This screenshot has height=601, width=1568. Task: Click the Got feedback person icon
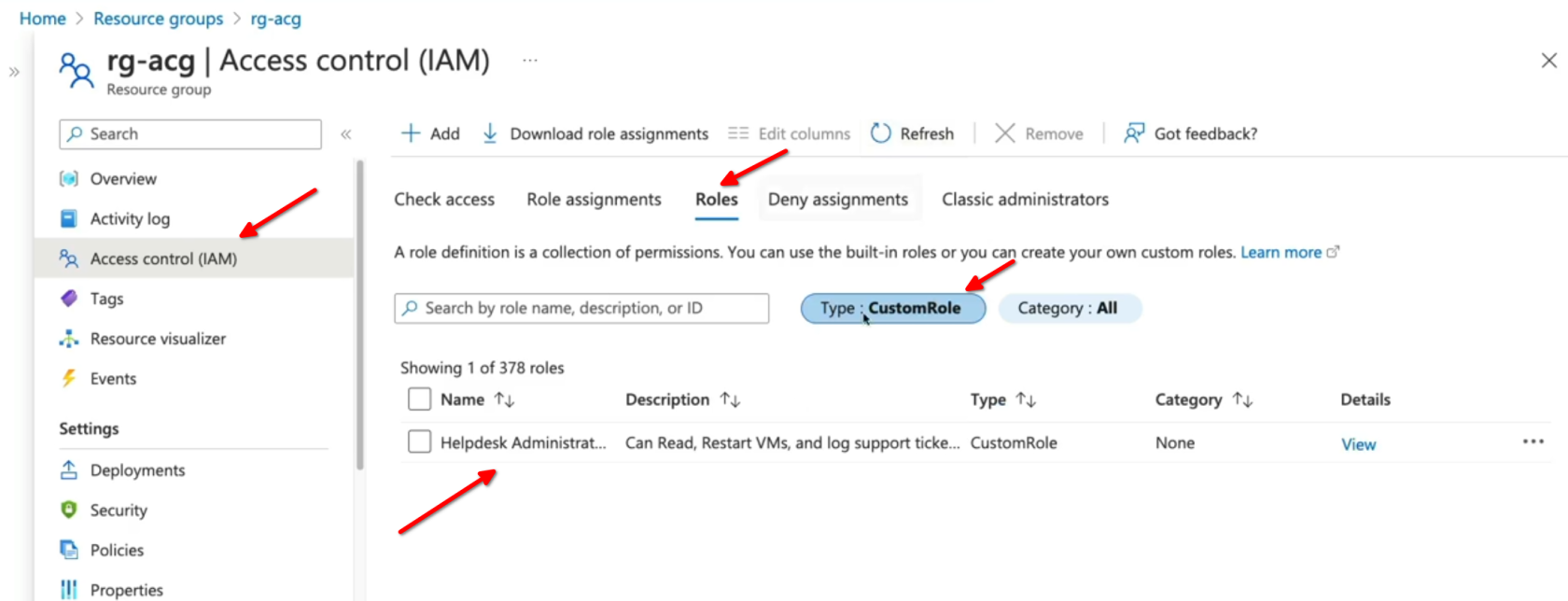click(1134, 133)
